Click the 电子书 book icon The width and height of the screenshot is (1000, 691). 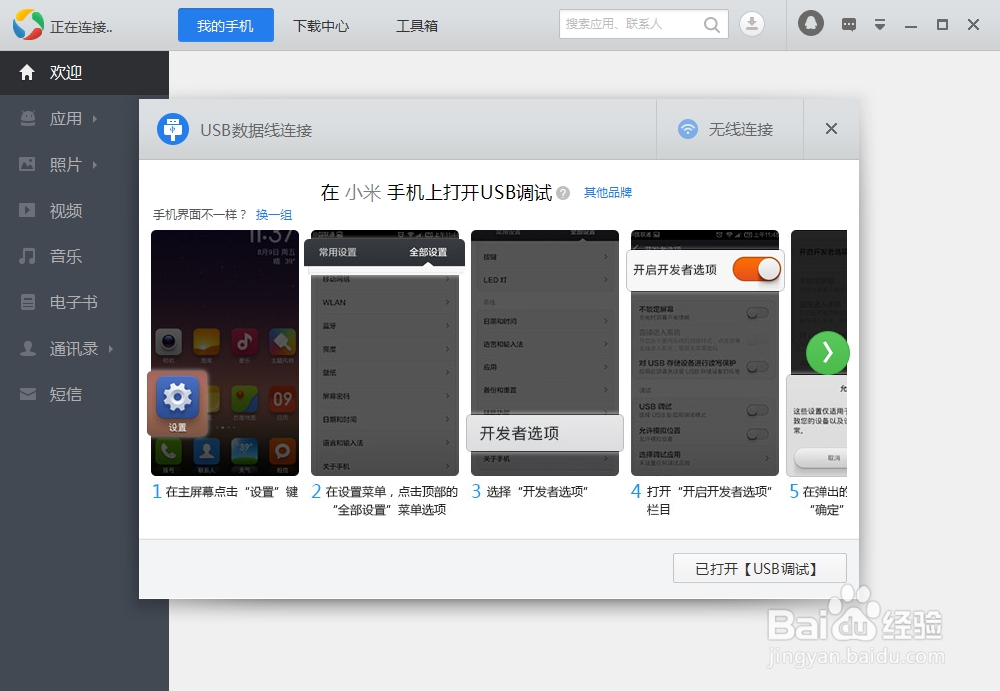click(x=27, y=302)
